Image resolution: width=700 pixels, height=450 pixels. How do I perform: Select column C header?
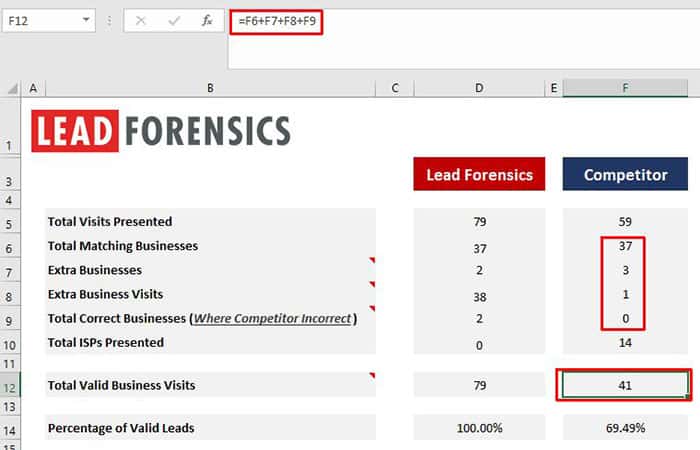coord(395,88)
